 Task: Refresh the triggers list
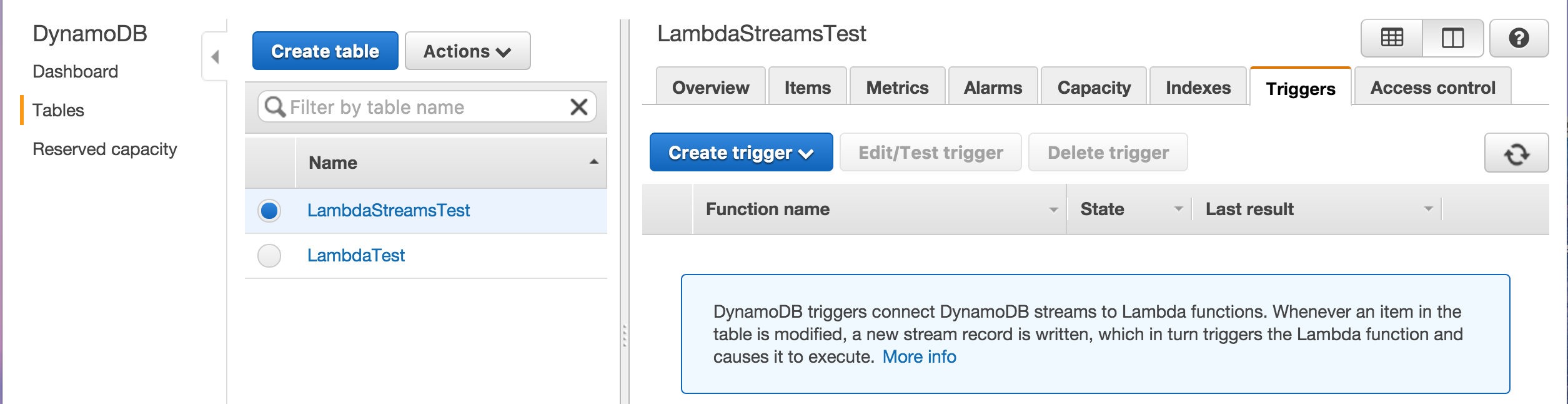point(1516,153)
